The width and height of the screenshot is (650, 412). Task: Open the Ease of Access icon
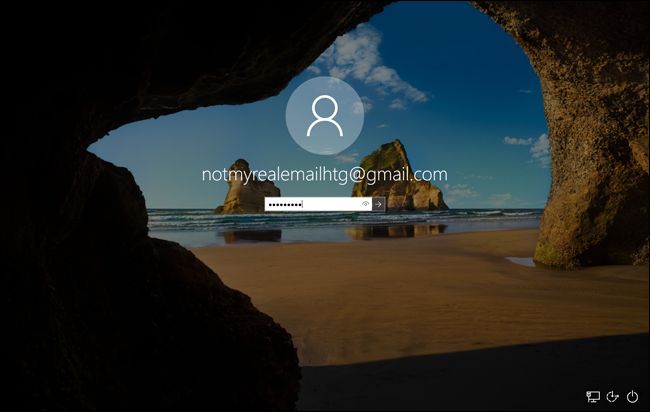click(x=613, y=397)
